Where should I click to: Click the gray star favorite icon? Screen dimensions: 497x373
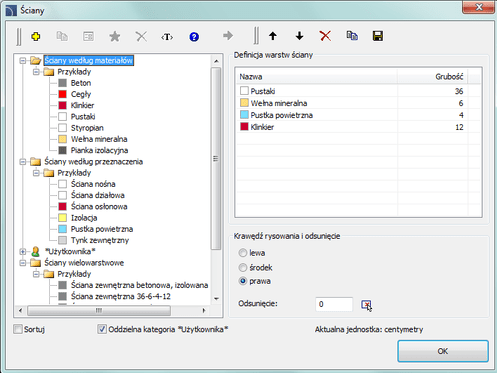(x=115, y=36)
